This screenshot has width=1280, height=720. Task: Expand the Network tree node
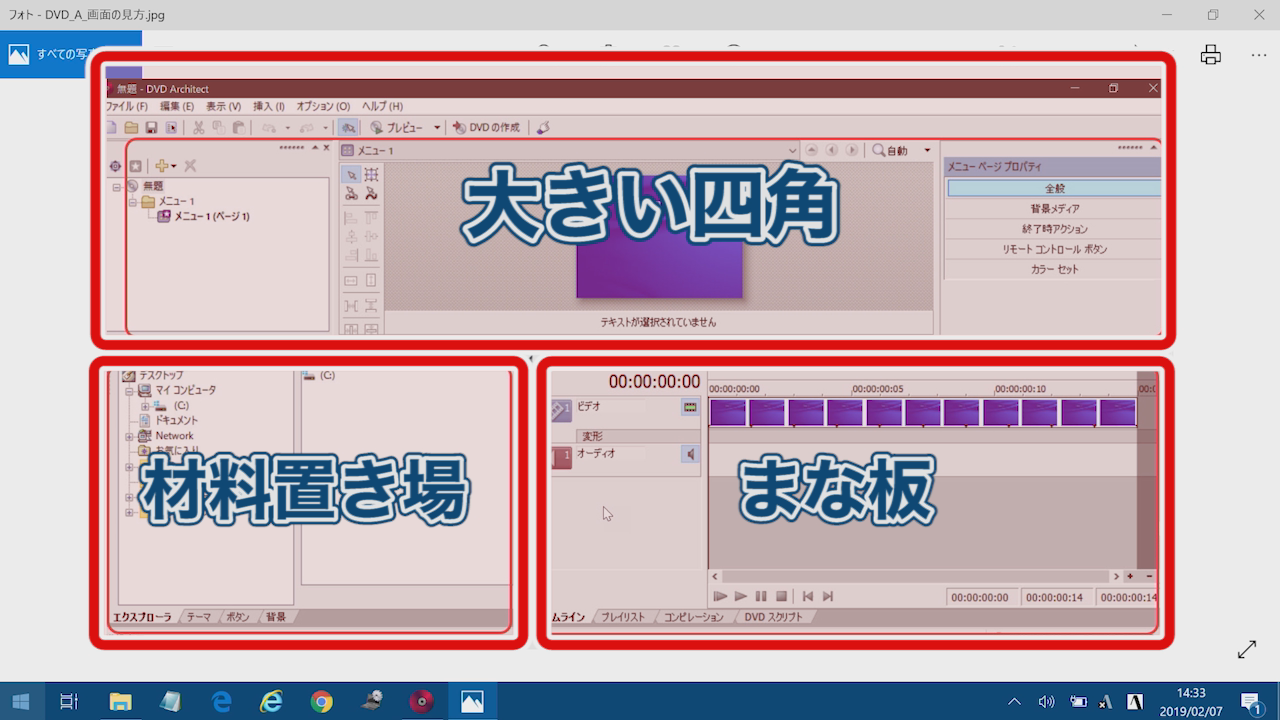pos(129,437)
